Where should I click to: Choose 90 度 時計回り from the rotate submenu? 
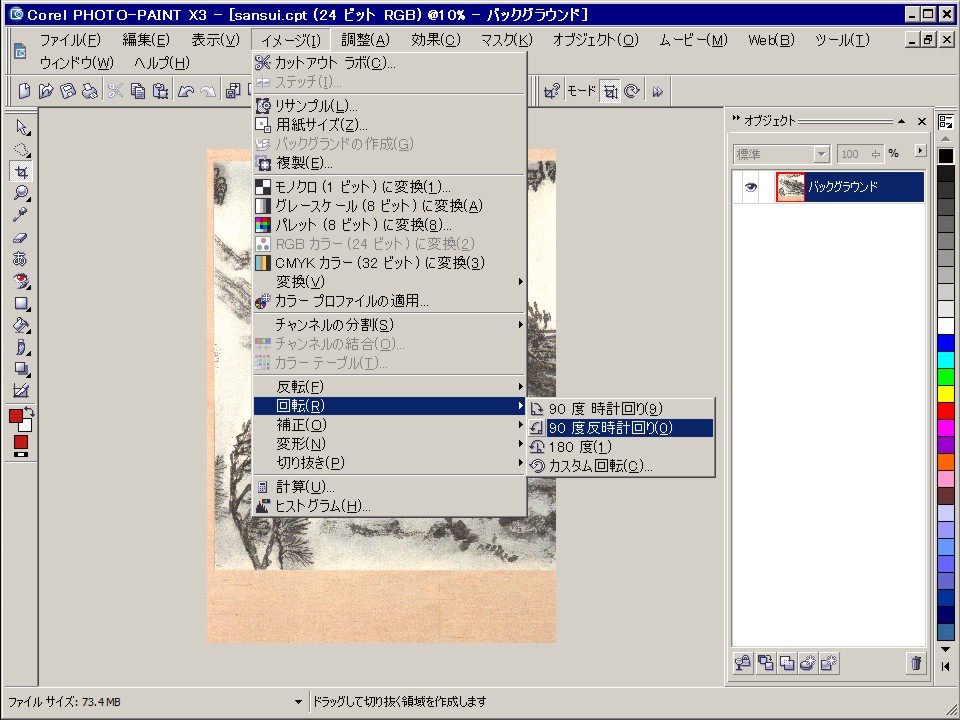tap(621, 409)
